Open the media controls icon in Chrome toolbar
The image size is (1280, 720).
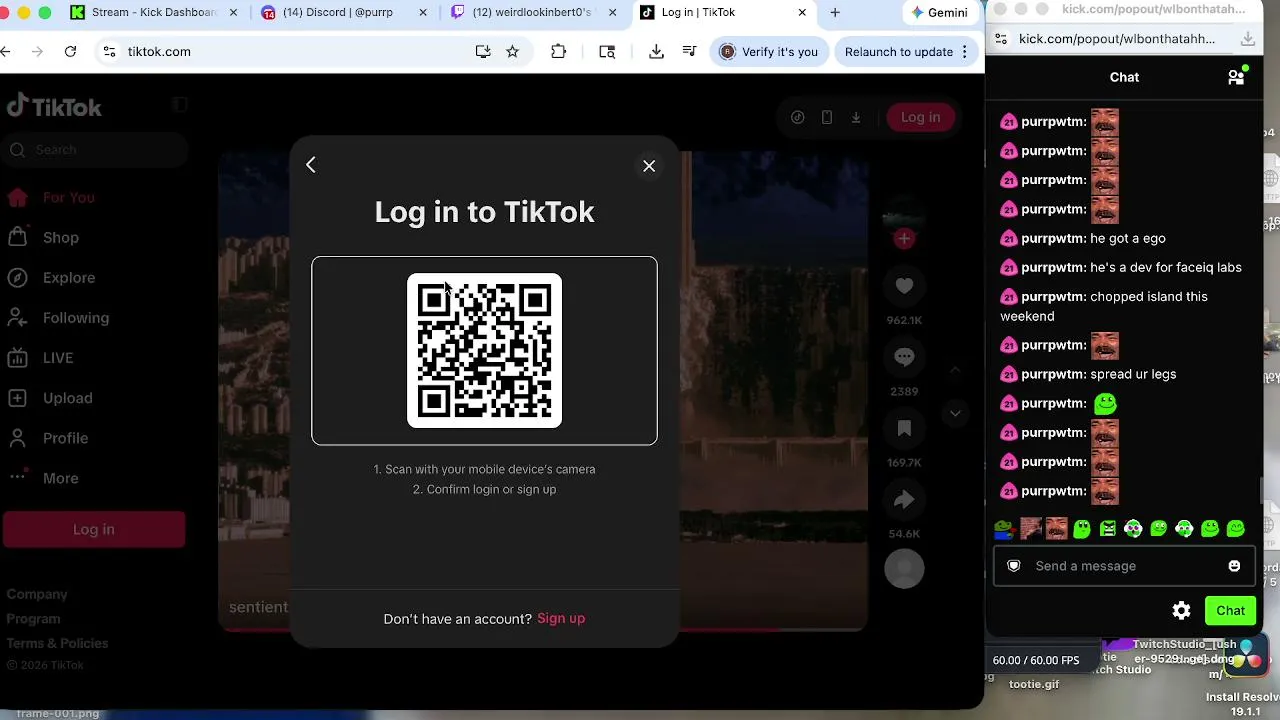[x=689, y=51]
